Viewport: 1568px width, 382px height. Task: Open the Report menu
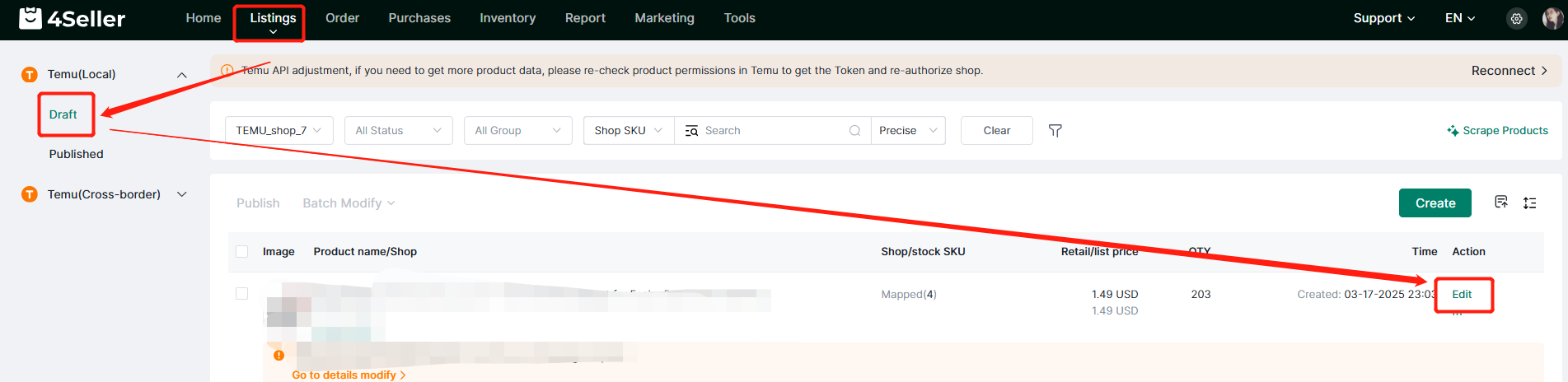pyautogui.click(x=585, y=18)
